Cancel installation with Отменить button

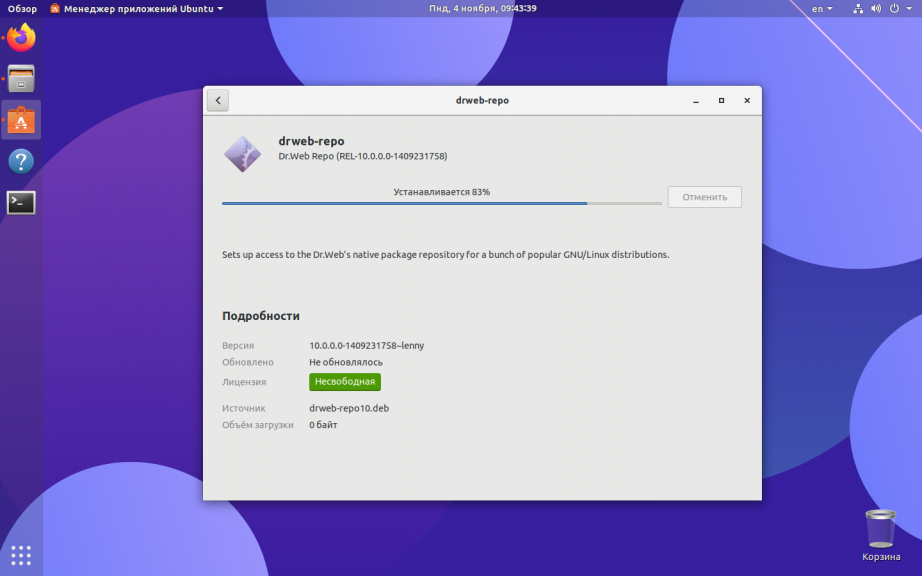[x=704, y=197]
